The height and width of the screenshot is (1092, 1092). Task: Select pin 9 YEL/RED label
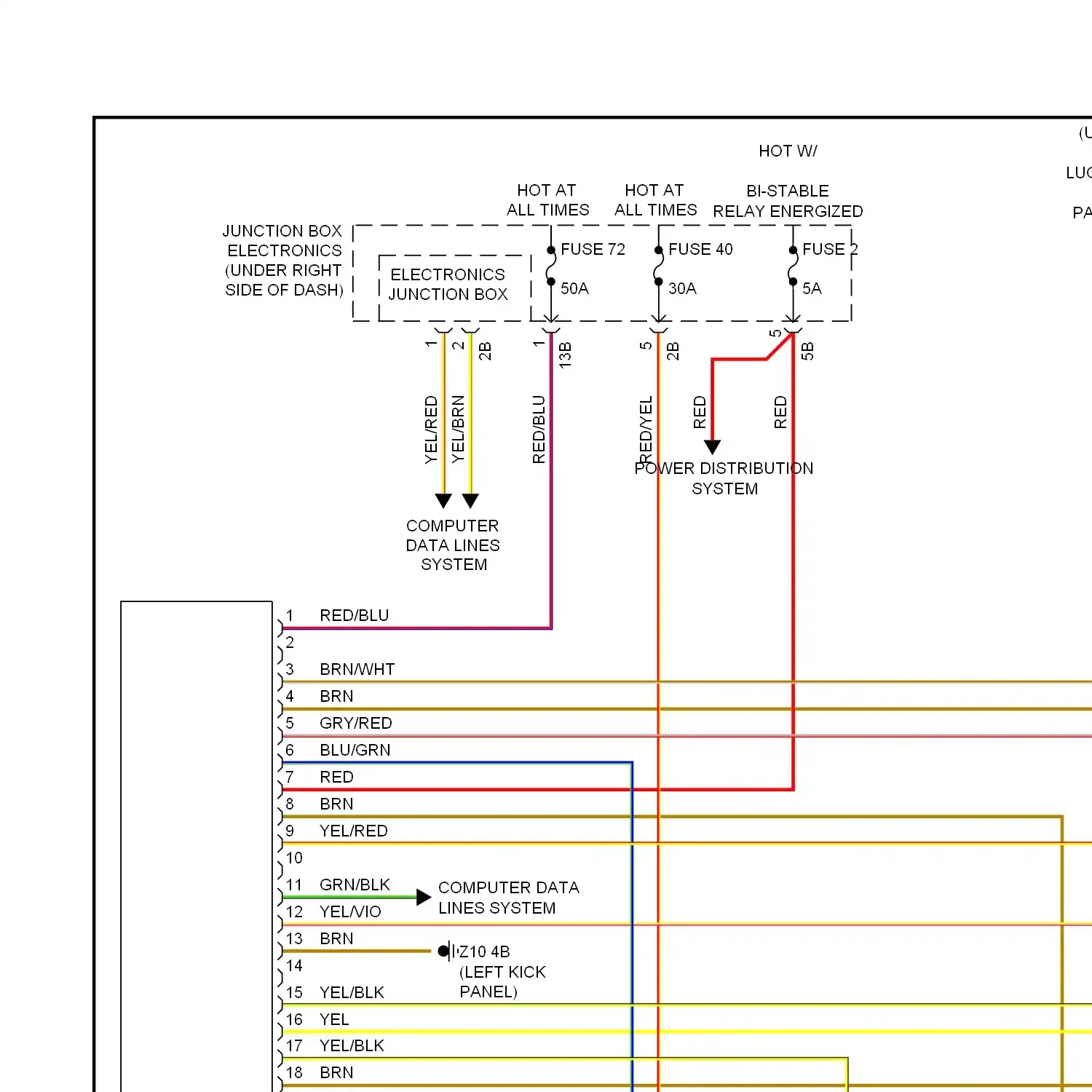353,831
